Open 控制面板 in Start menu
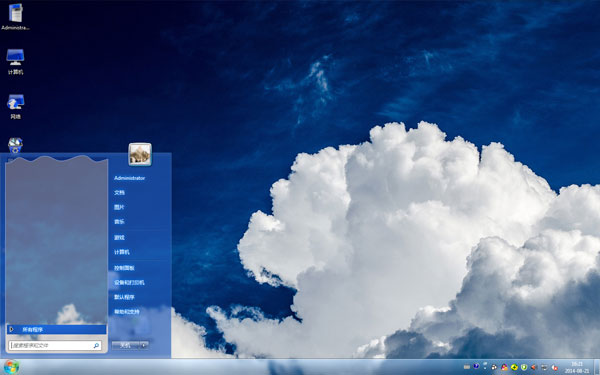This screenshot has height=375, width=600. point(124,268)
